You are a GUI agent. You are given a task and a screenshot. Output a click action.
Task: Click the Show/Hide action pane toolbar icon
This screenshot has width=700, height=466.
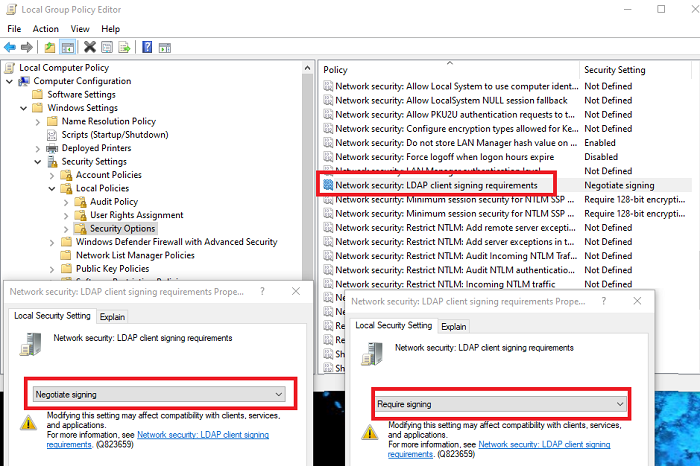pyautogui.click(x=165, y=47)
